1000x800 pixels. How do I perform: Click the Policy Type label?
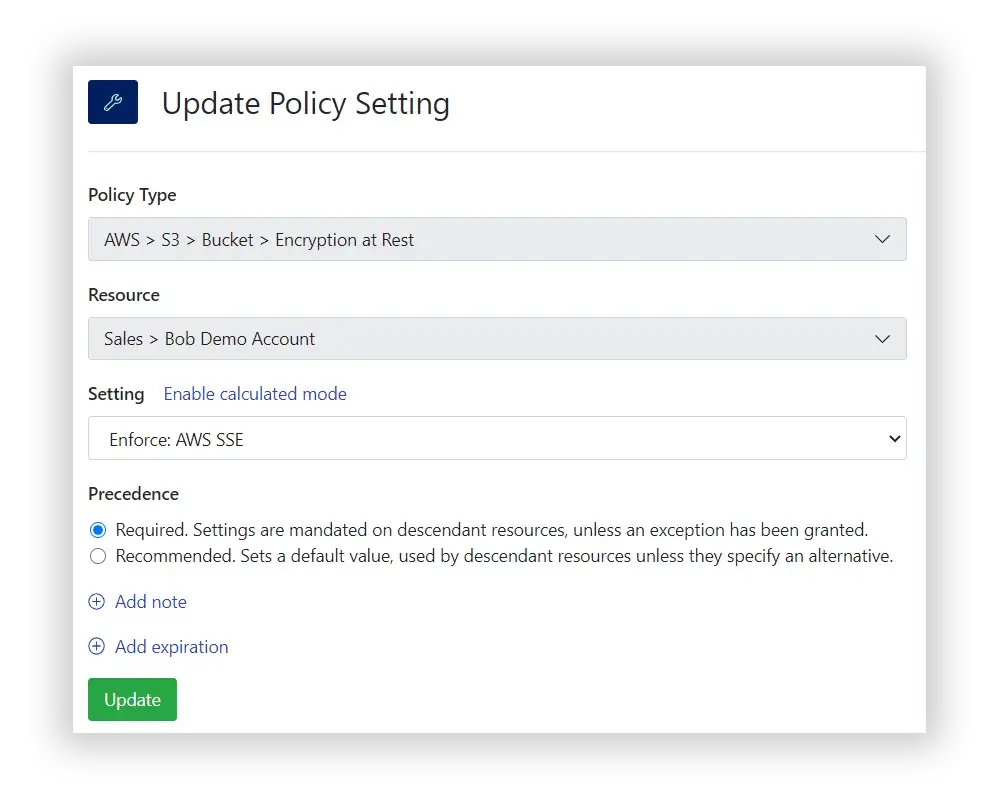(x=132, y=195)
